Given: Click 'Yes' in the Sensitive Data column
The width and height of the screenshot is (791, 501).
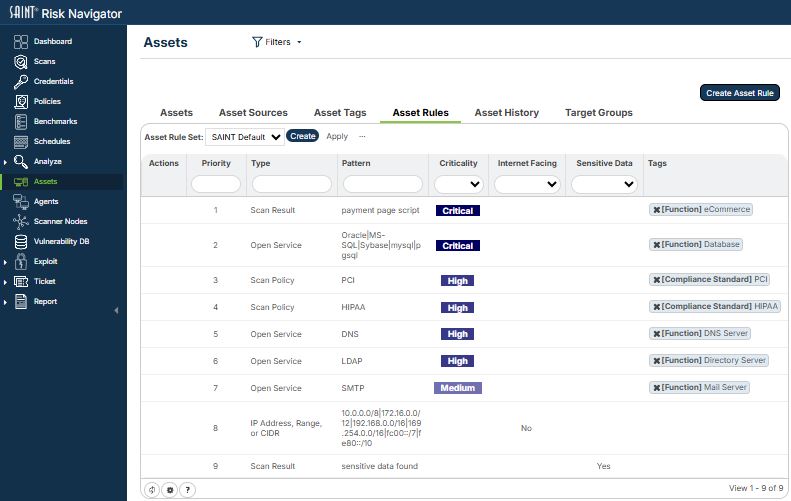Looking at the screenshot, I should point(603,466).
